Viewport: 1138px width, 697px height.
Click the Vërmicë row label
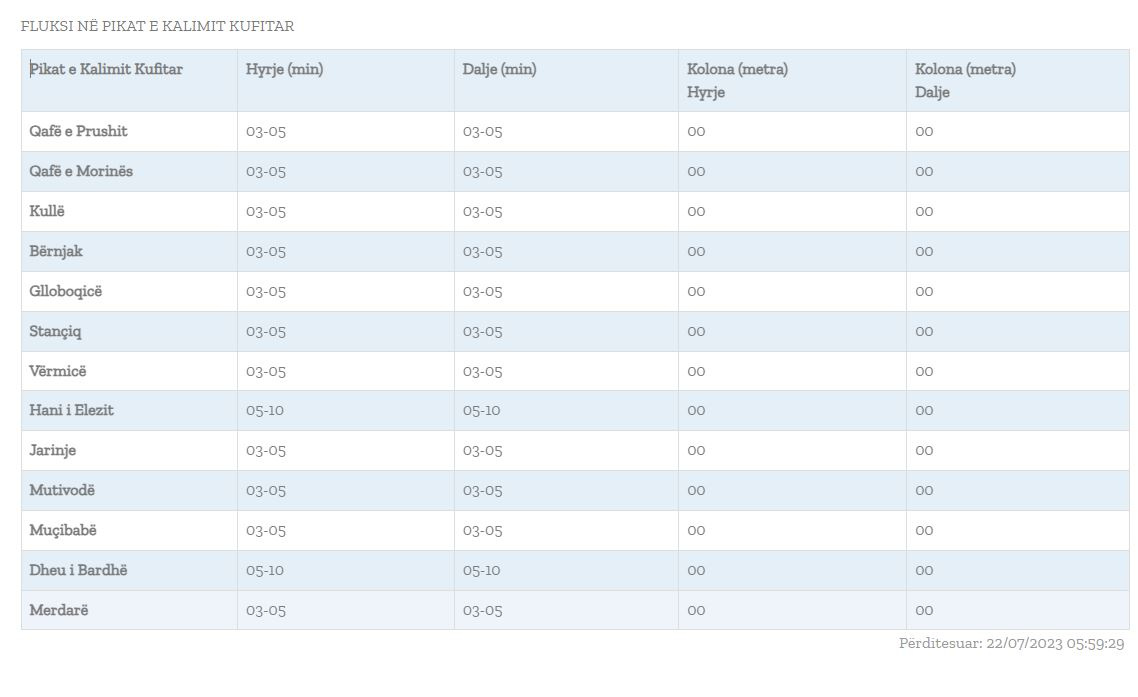tap(58, 371)
